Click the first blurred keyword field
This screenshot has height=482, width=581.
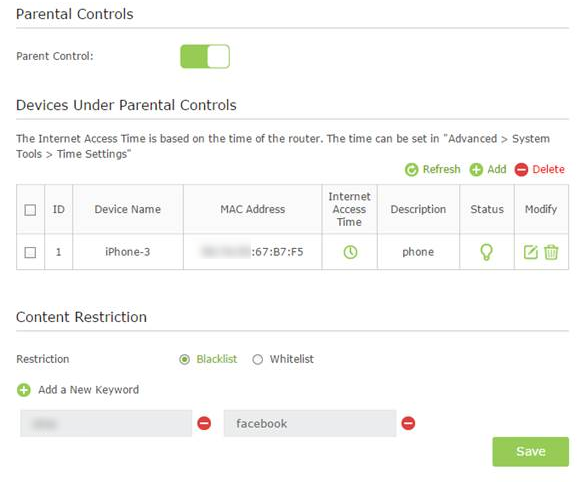[106, 423]
